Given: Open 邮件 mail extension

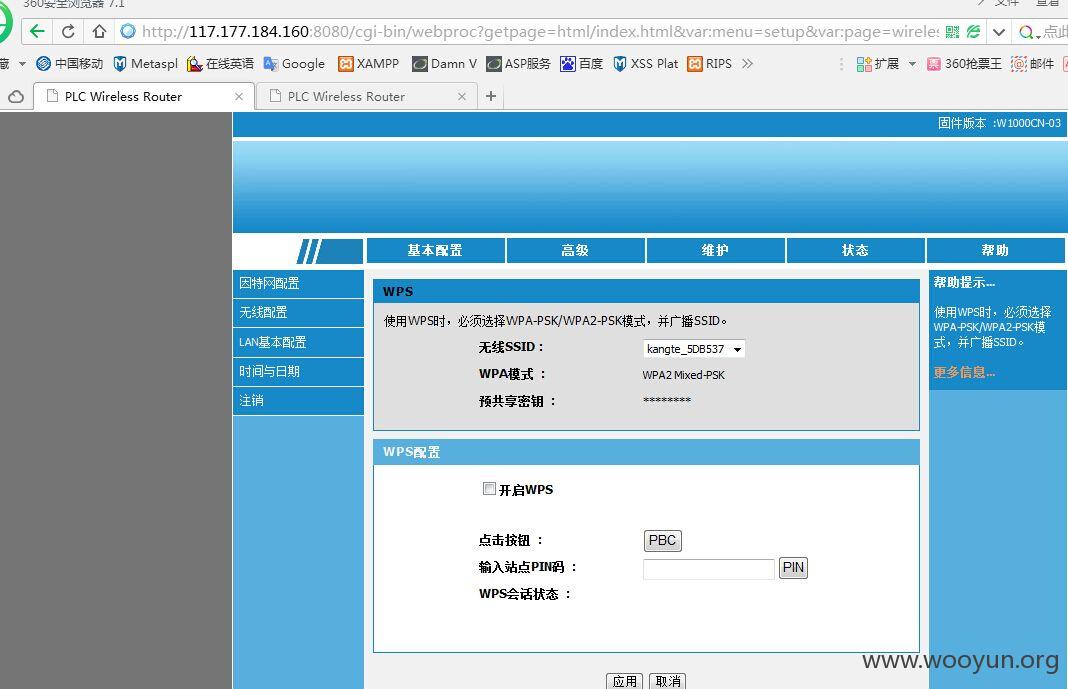Looking at the screenshot, I should tap(1033, 63).
